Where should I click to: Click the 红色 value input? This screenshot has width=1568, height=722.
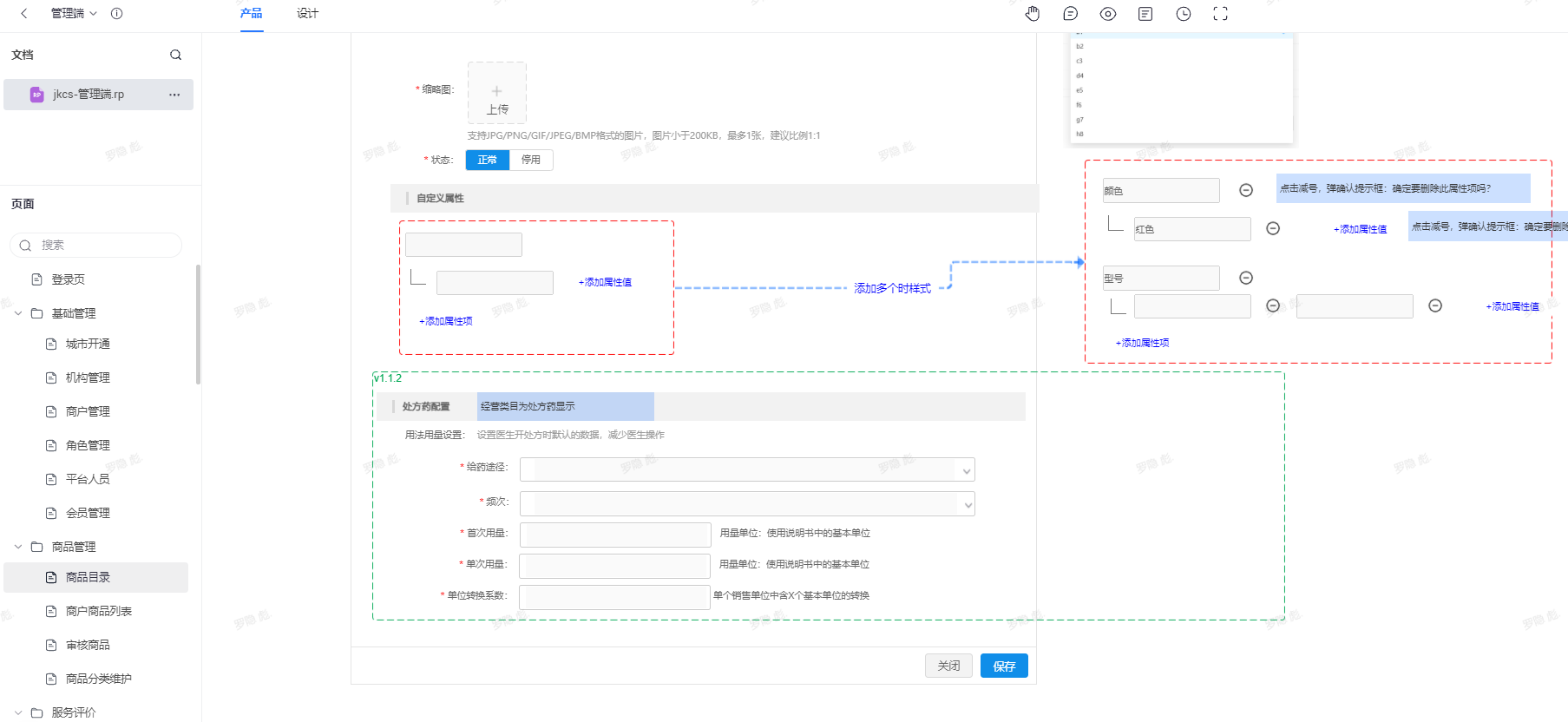pos(1192,229)
